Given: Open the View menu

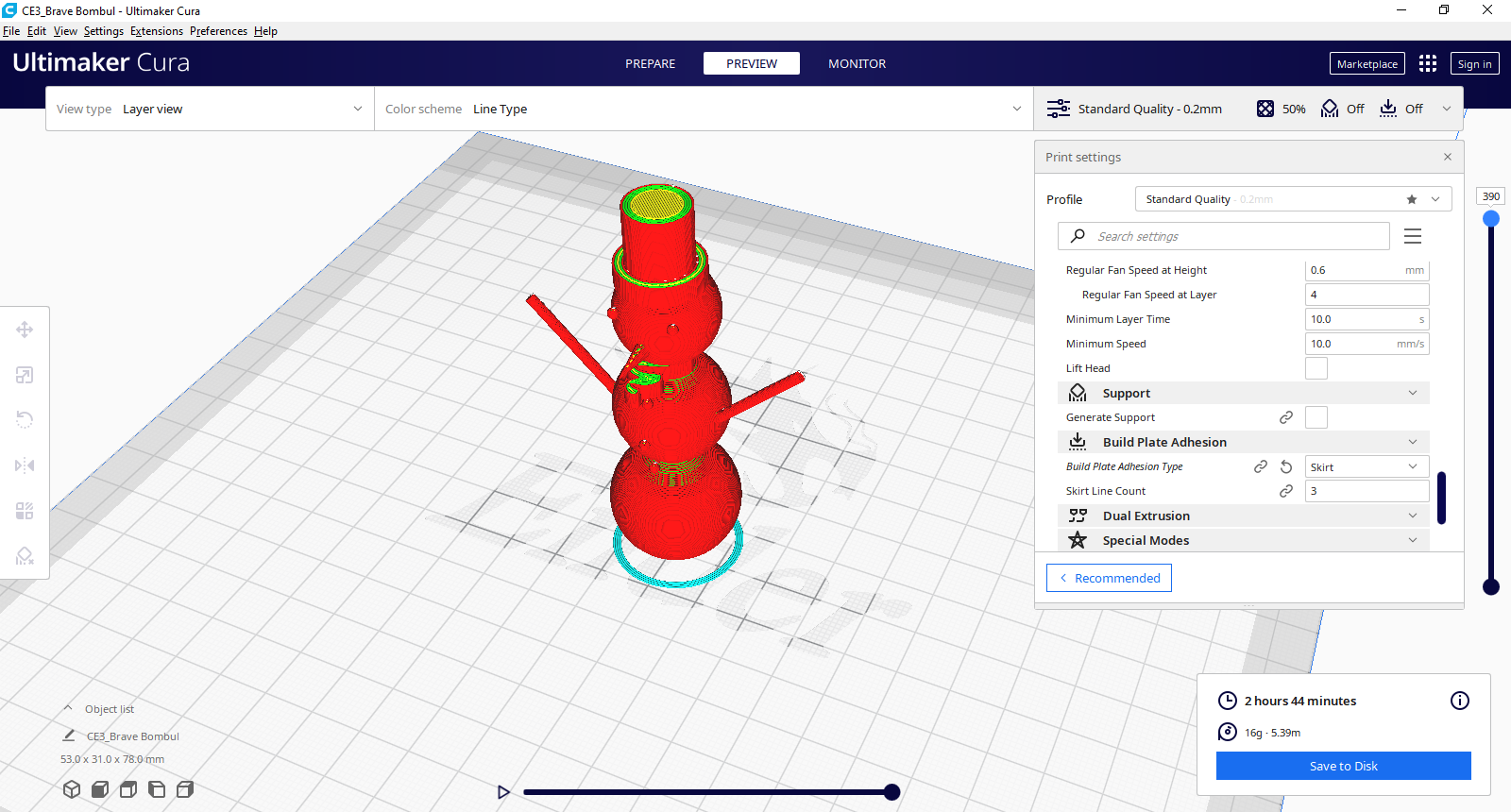Looking at the screenshot, I should click(x=65, y=31).
